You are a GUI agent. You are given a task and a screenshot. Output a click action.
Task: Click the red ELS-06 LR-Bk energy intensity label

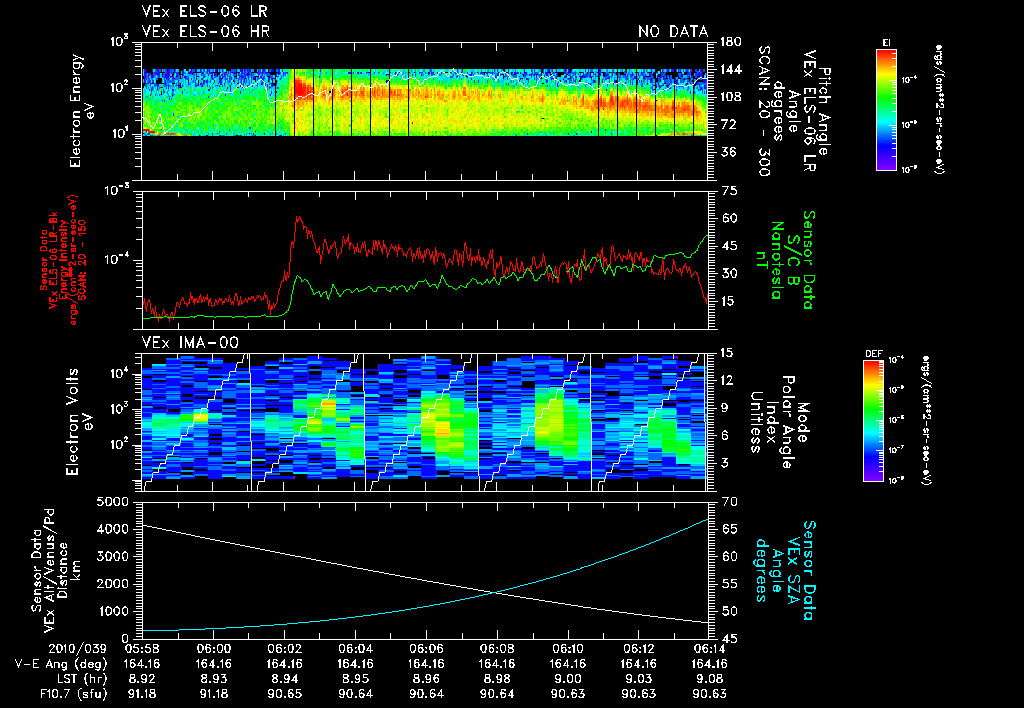(x=63, y=260)
